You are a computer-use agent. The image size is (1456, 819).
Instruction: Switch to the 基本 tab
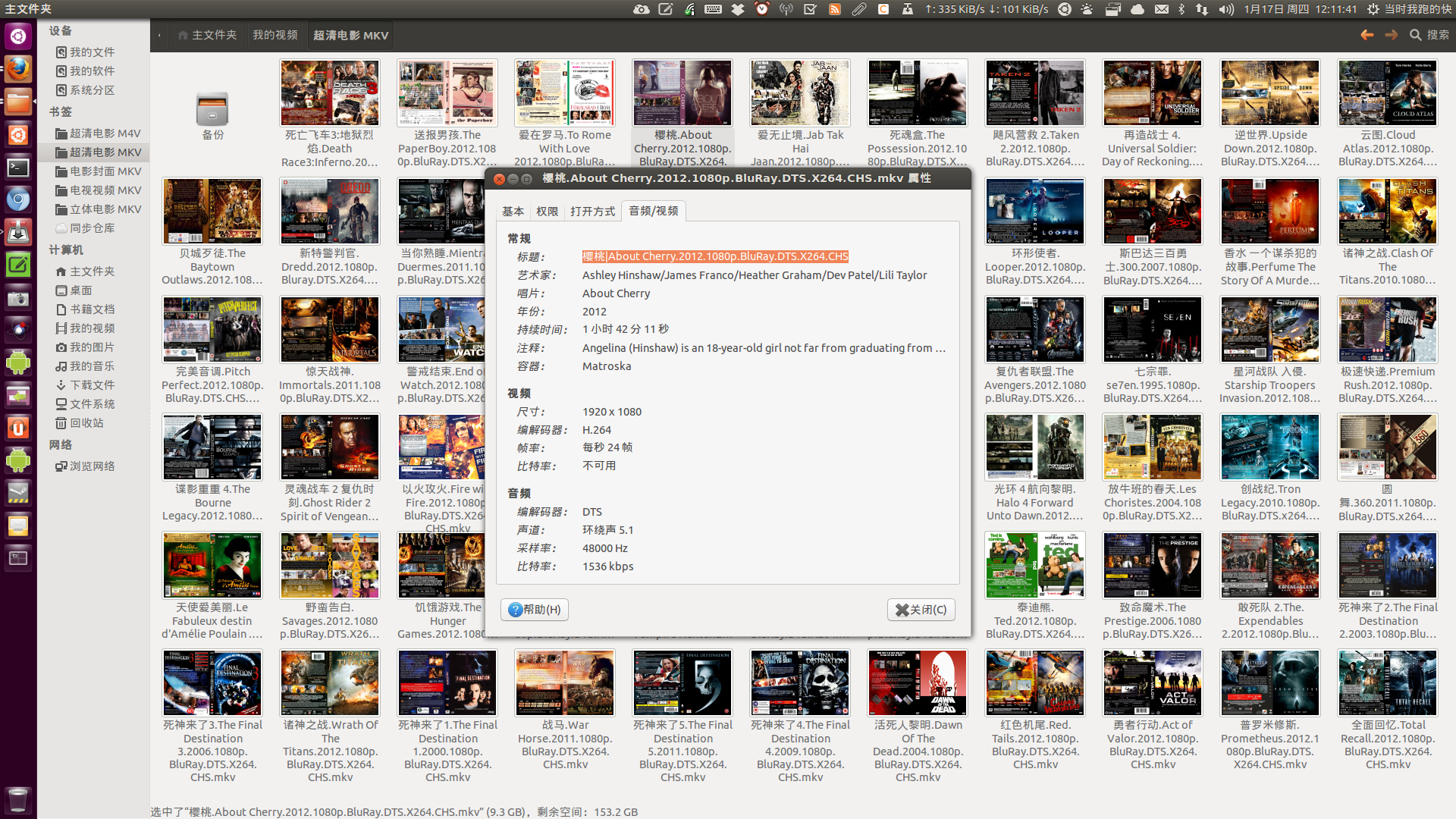pyautogui.click(x=513, y=212)
